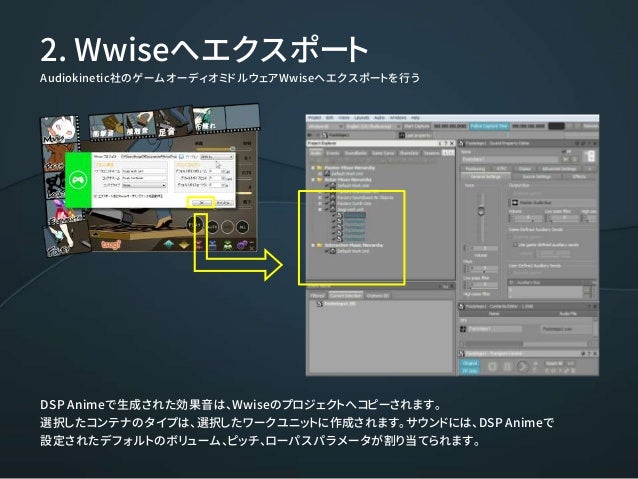
Task: Click the browse folder icon beside Wwise project path
Action: click(x=181, y=157)
